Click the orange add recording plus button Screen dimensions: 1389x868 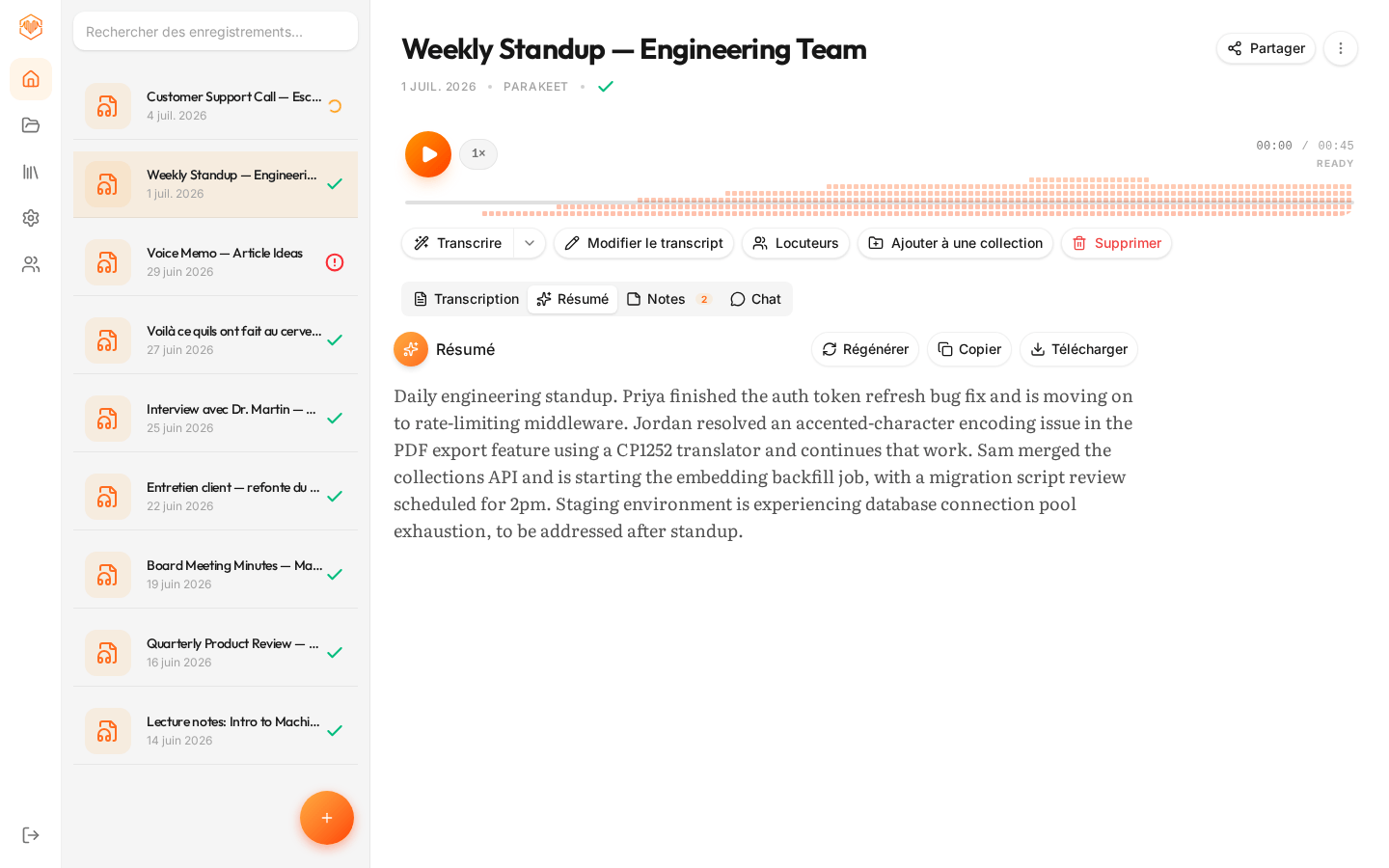[327, 818]
